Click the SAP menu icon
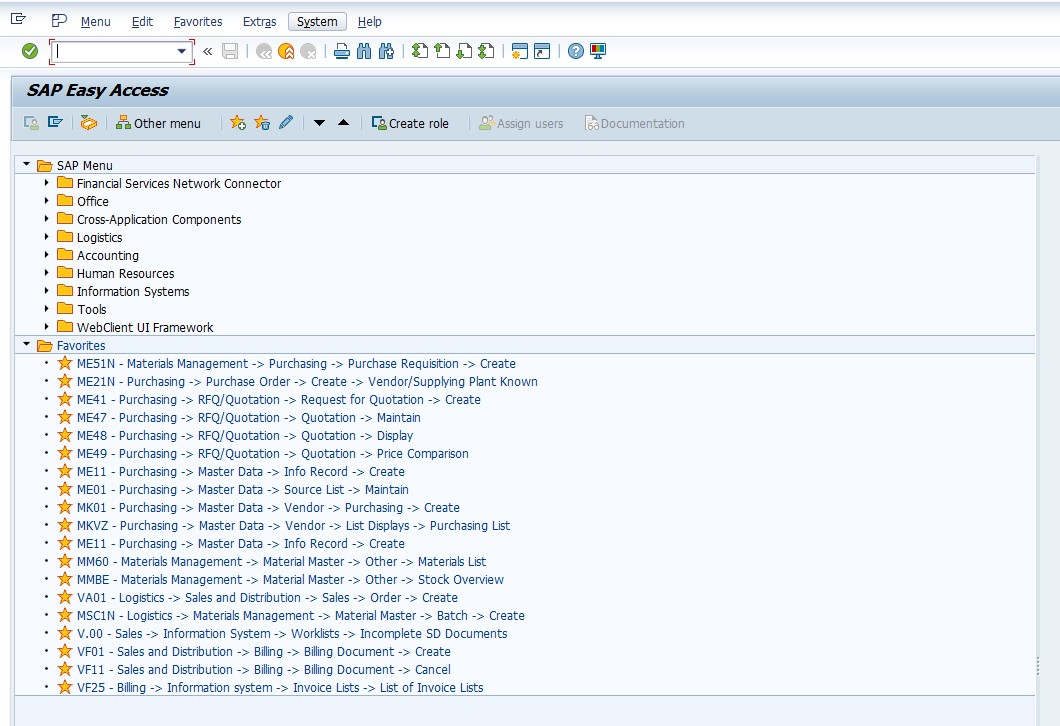The image size is (1060, 726). [55, 123]
